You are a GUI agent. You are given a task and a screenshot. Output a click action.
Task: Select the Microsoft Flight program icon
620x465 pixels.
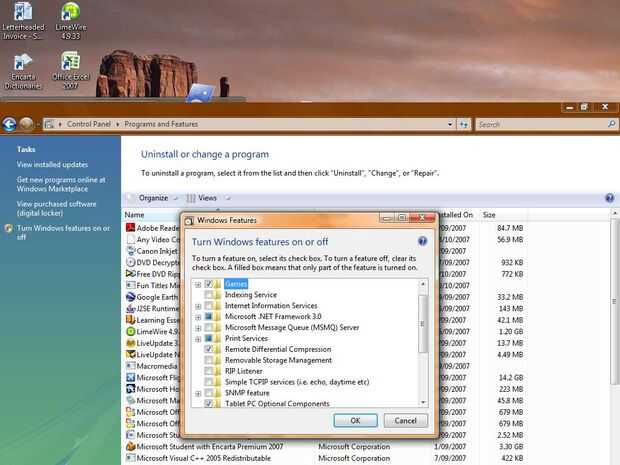[130, 377]
